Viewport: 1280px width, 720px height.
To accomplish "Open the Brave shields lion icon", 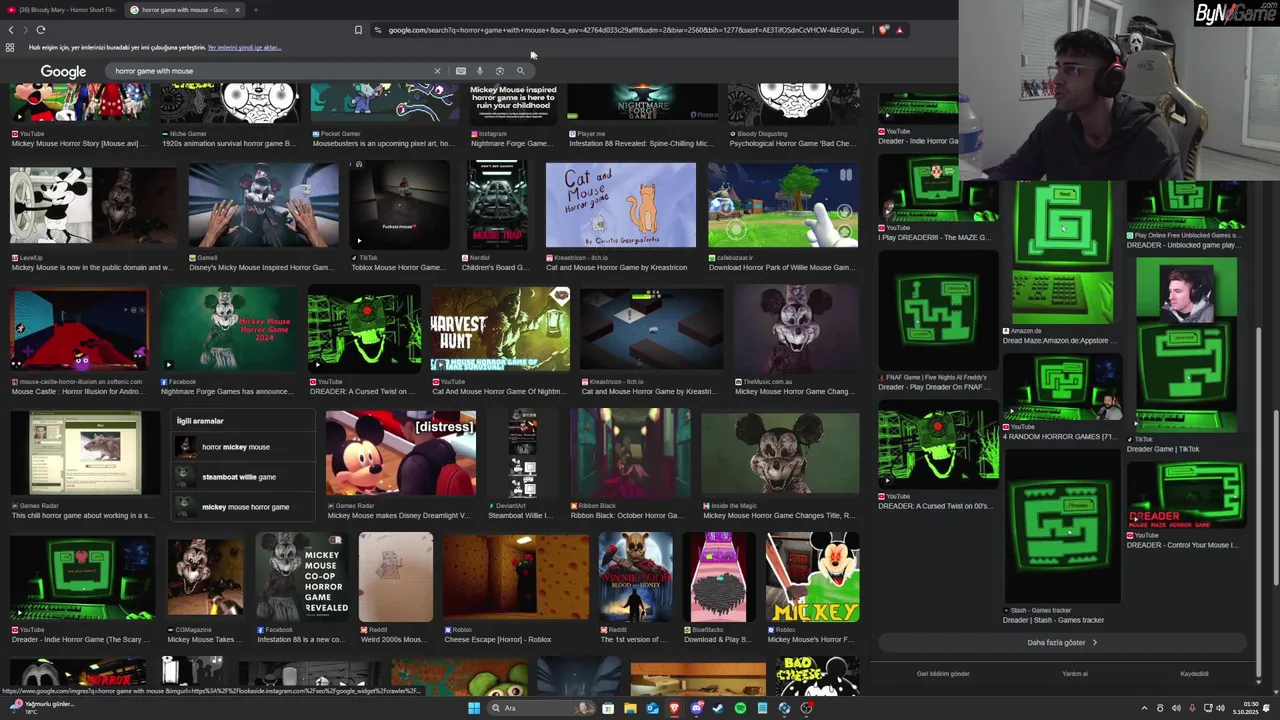I will pos(884,30).
